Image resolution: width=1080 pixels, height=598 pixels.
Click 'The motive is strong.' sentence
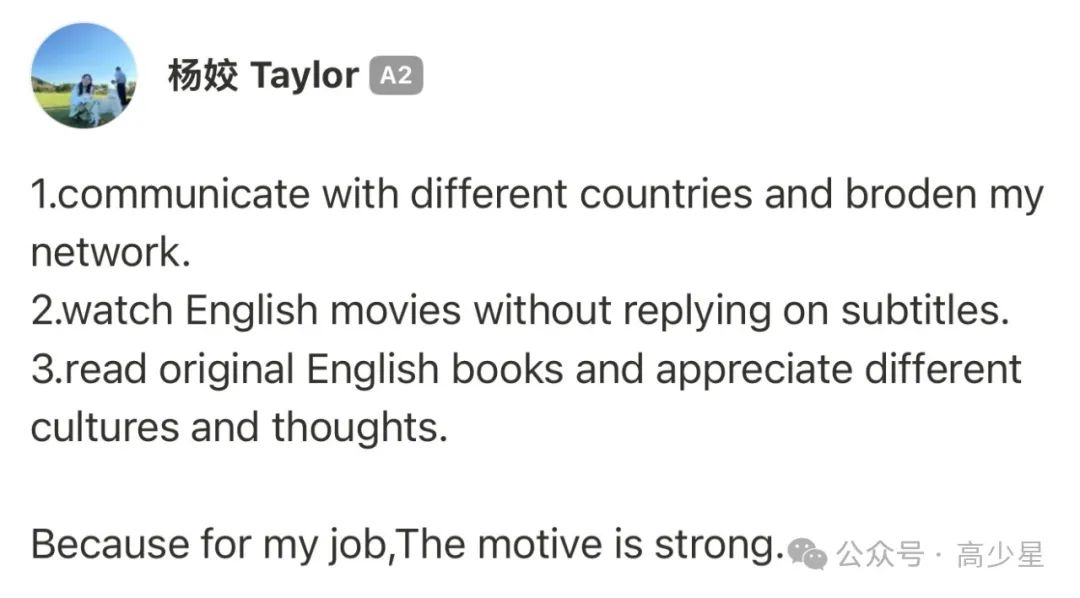coord(591,544)
